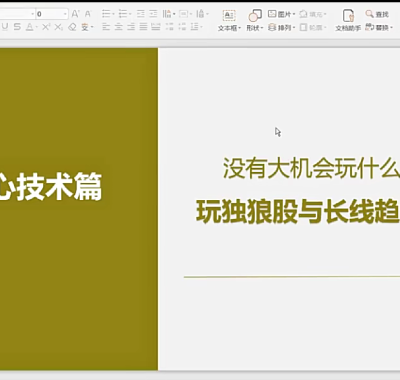Image resolution: width=400 pixels, height=380 pixels.
Task: Open the font name dropdown arrow
Action: pyautogui.click(x=33, y=14)
